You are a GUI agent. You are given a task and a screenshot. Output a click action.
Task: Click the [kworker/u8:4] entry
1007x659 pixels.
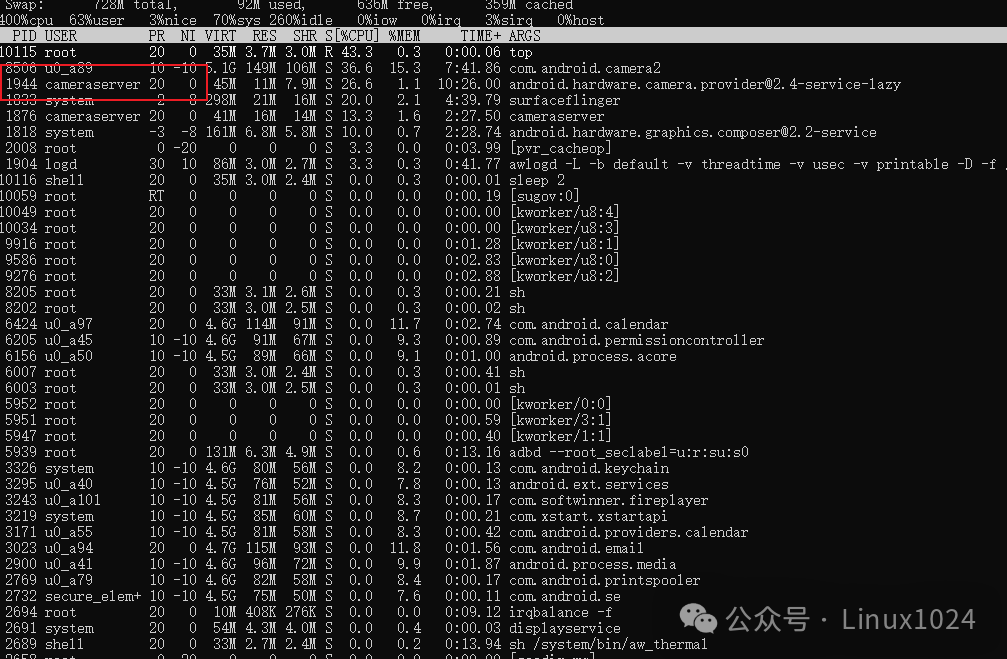565,212
